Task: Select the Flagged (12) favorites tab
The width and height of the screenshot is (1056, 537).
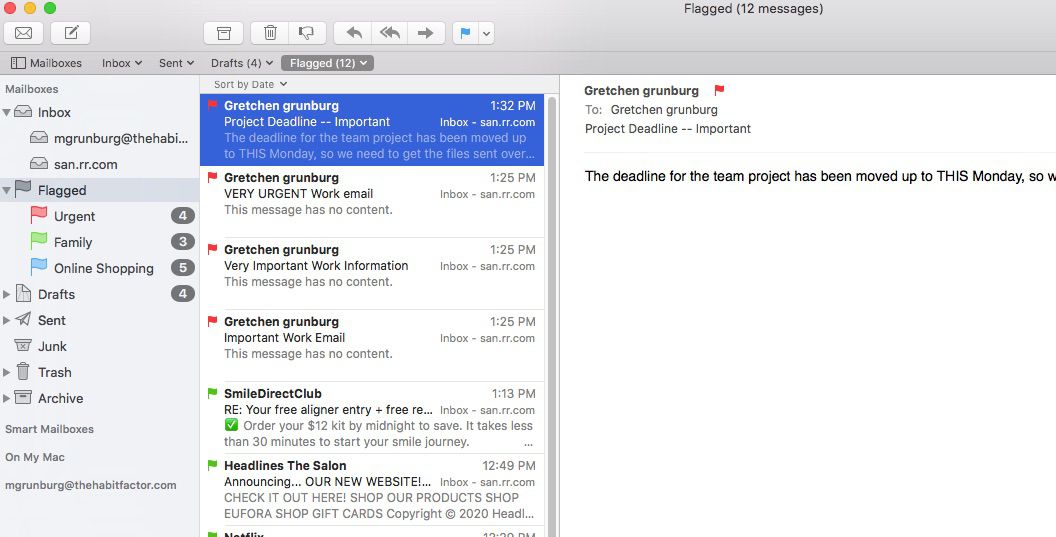Action: pos(327,63)
